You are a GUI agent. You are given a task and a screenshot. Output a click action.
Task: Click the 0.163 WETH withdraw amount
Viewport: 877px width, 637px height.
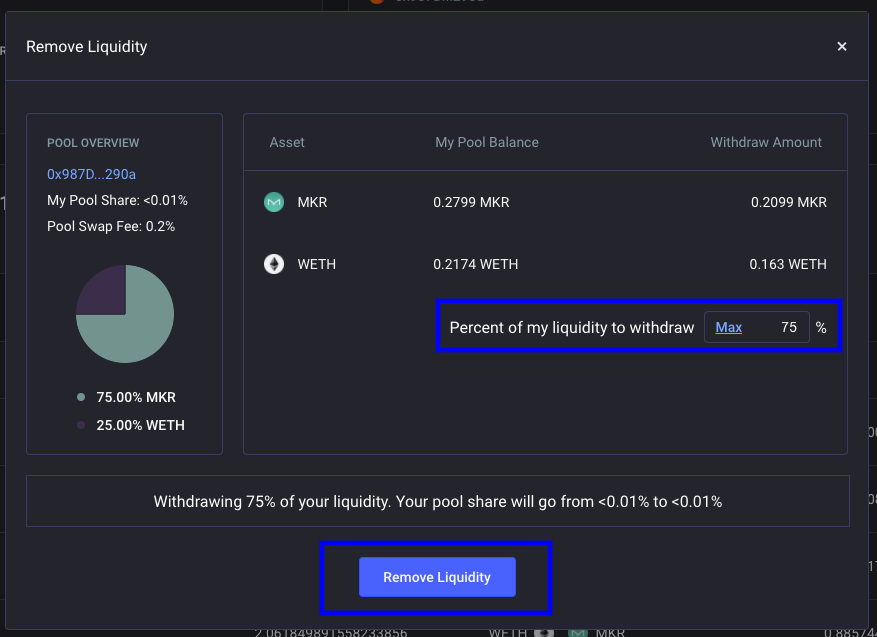[788, 264]
